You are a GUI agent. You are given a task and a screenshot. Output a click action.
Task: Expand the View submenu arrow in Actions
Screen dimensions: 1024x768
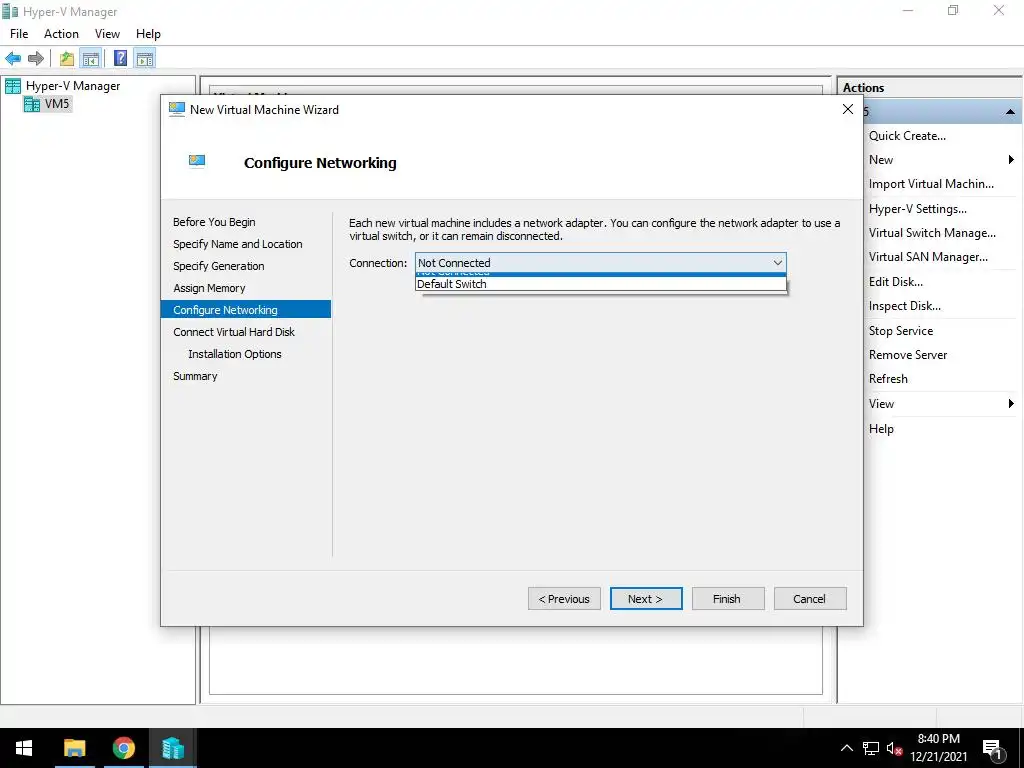point(1011,404)
